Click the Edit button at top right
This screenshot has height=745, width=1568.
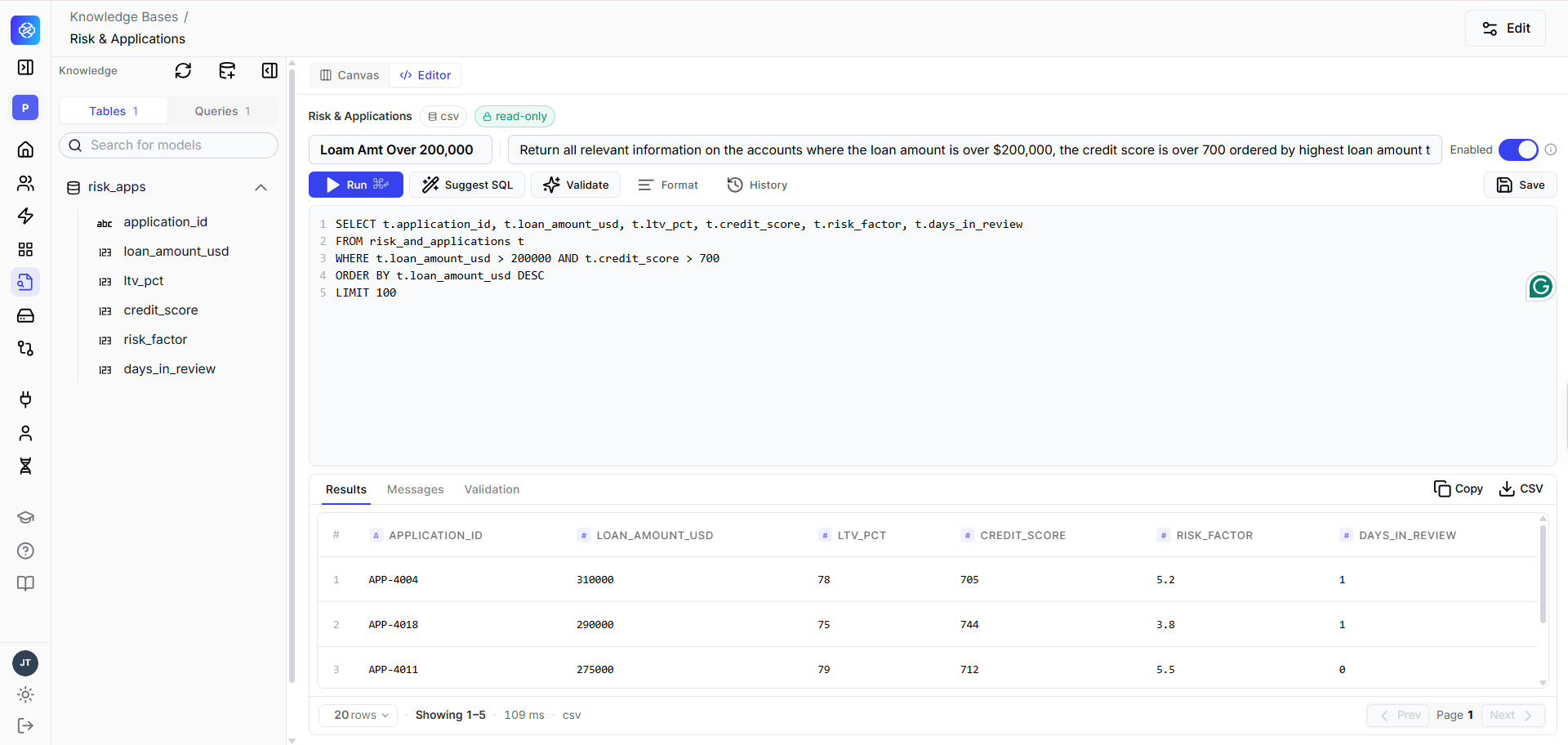[1505, 28]
